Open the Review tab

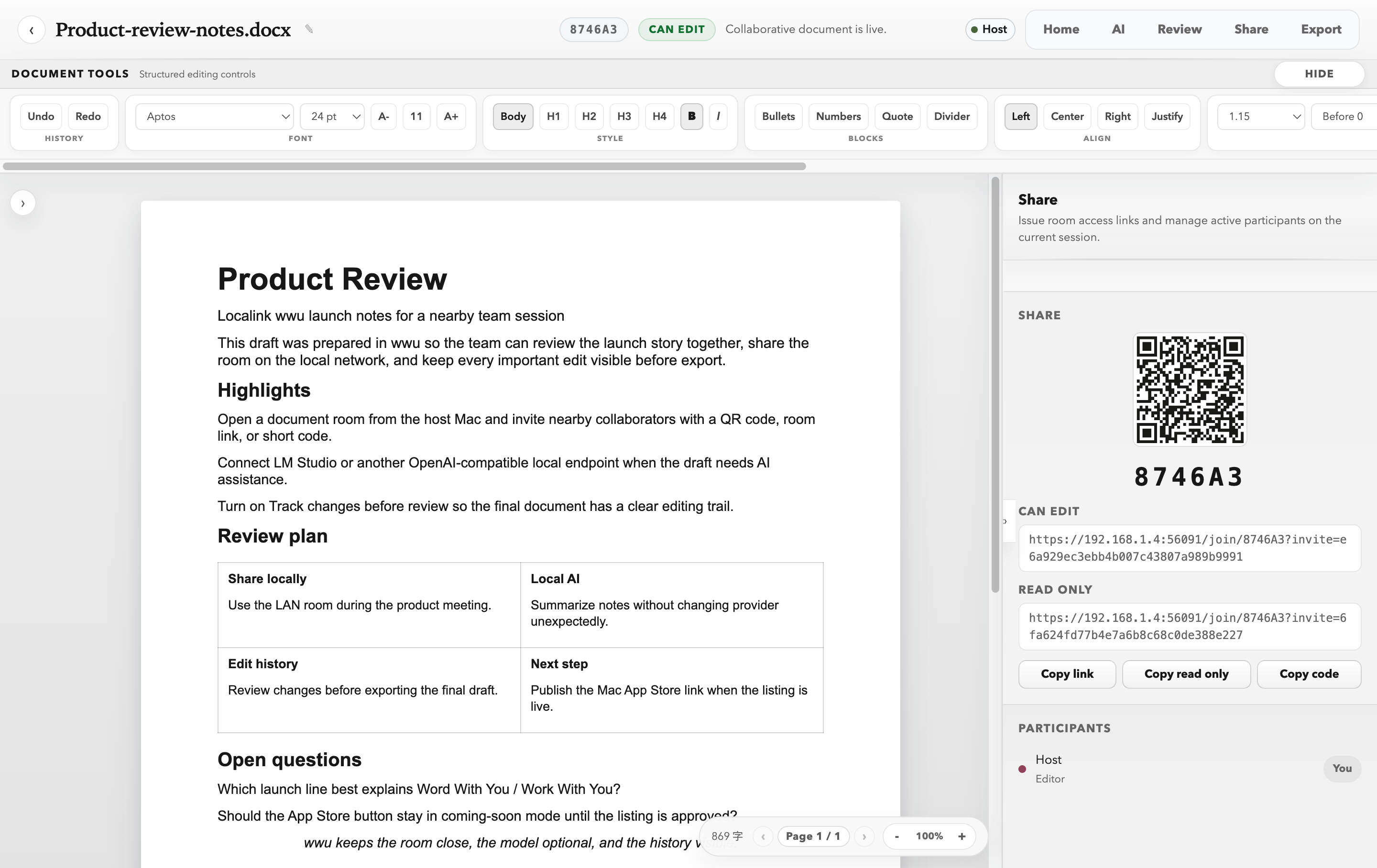[1179, 29]
